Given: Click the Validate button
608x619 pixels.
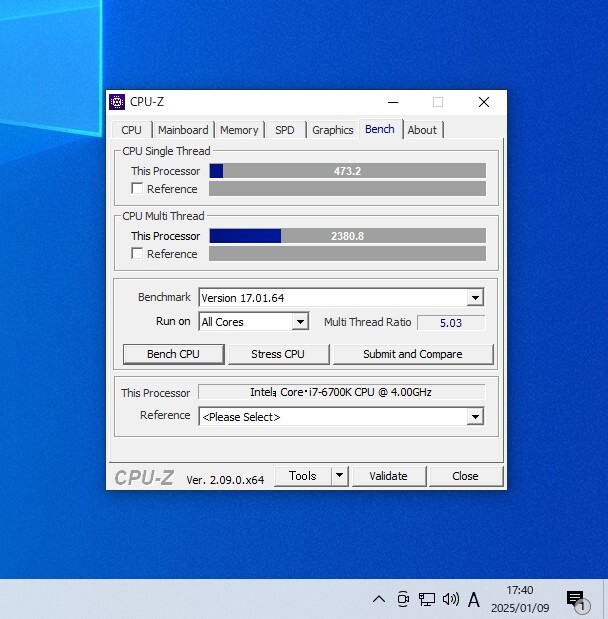Looking at the screenshot, I should pos(388,476).
